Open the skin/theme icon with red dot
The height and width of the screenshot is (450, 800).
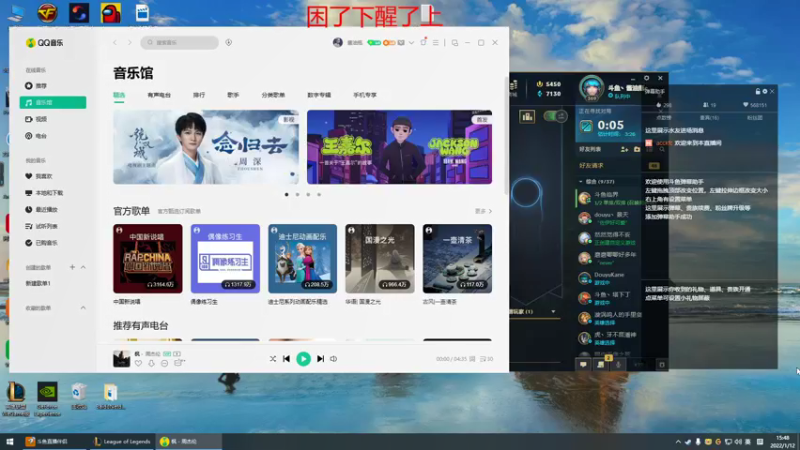423,42
